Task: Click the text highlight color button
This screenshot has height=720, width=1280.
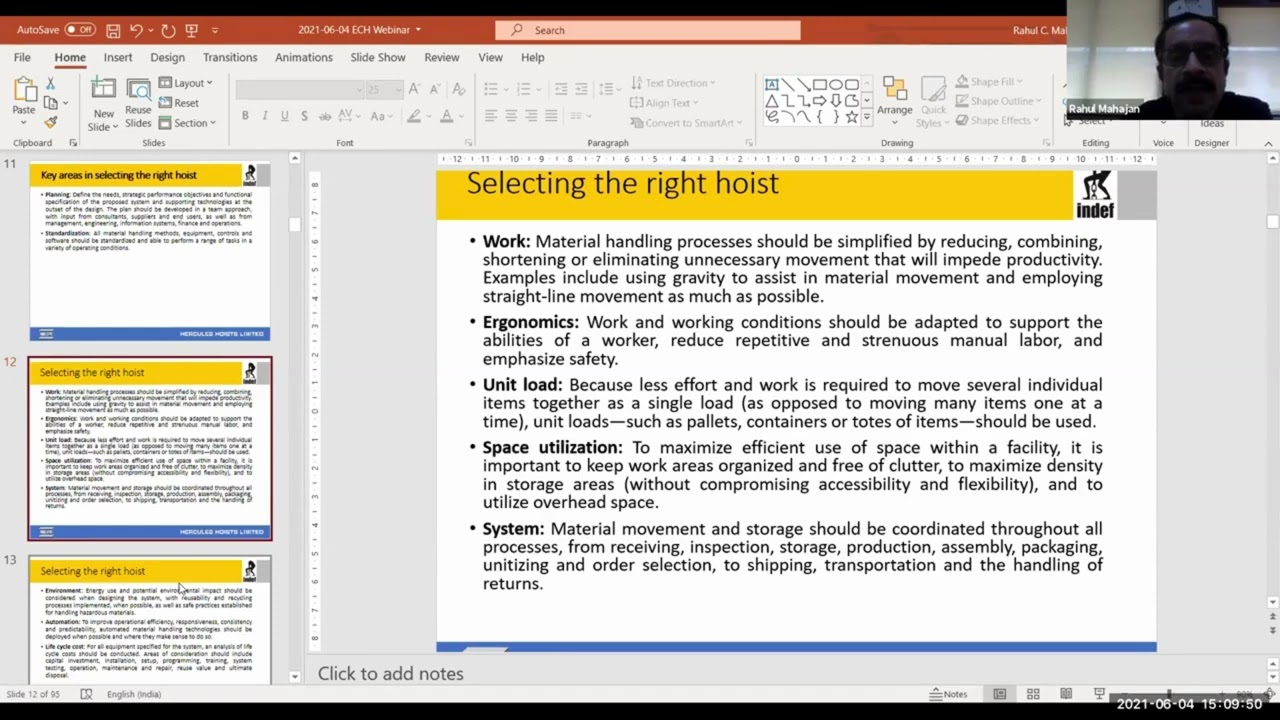Action: [x=413, y=116]
